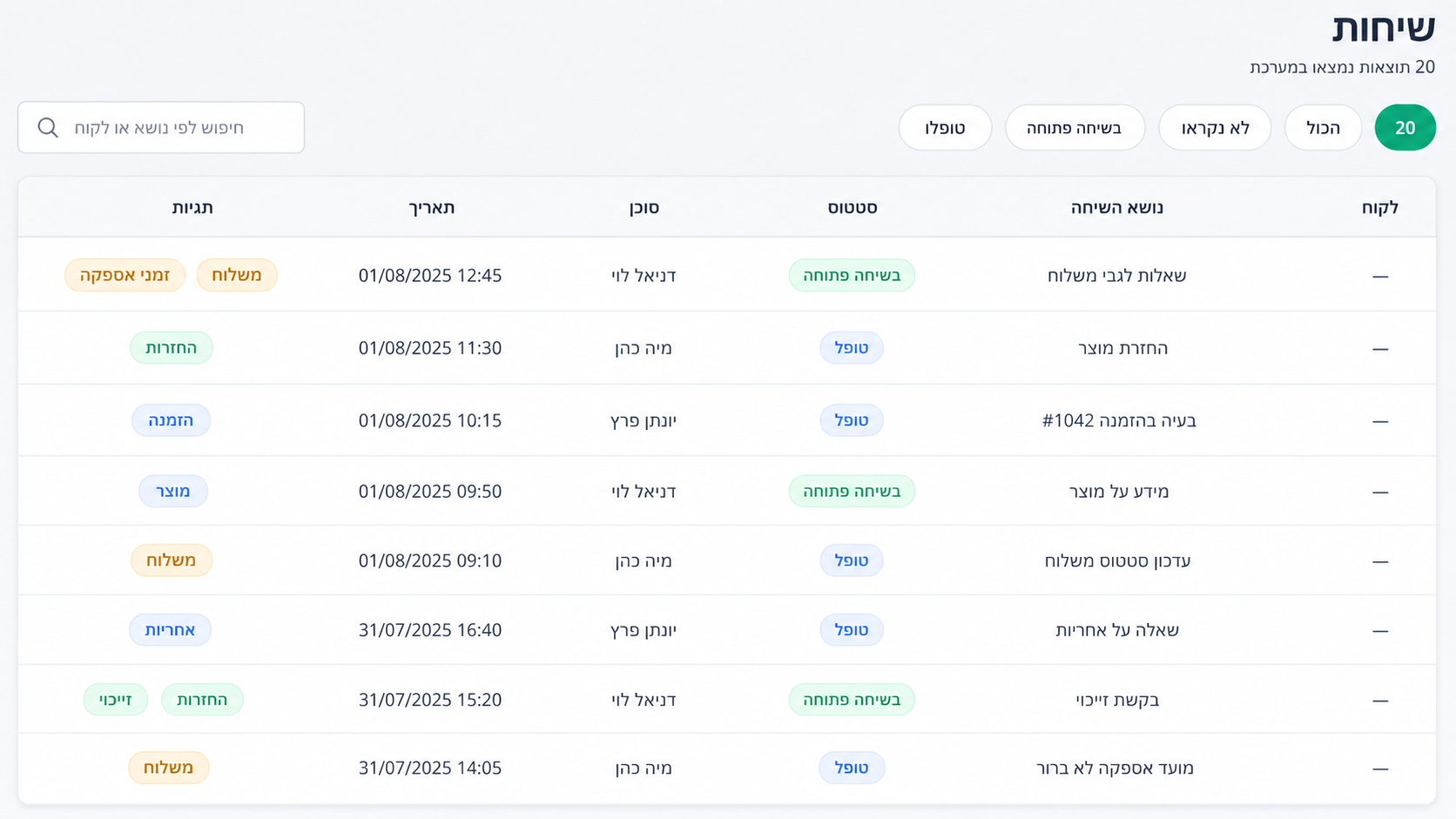Click date '31/07/2025 16:40'
The image size is (1456, 819).
(430, 630)
